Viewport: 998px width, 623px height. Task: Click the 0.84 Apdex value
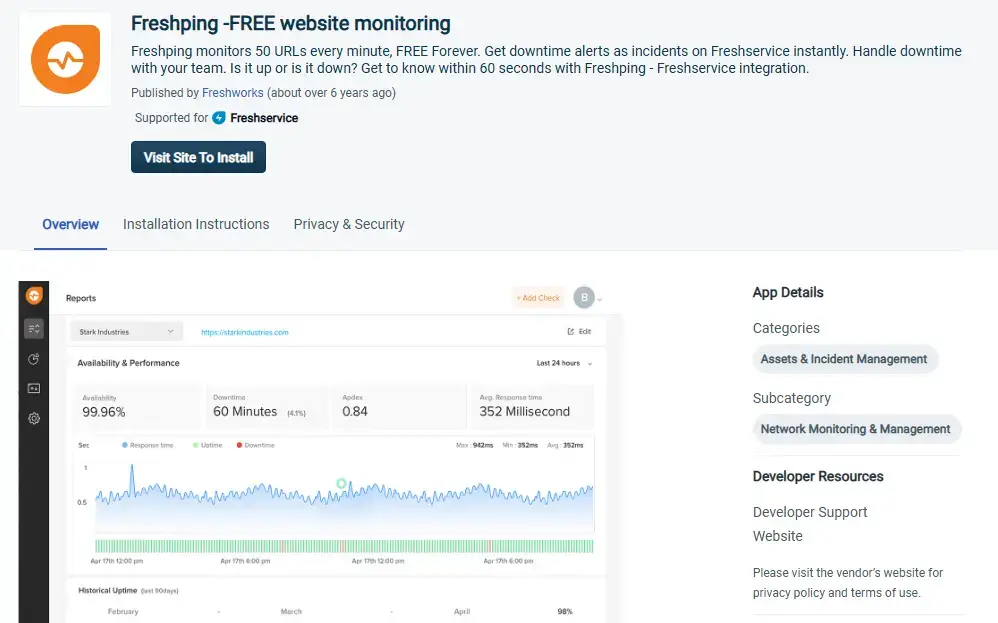355,412
